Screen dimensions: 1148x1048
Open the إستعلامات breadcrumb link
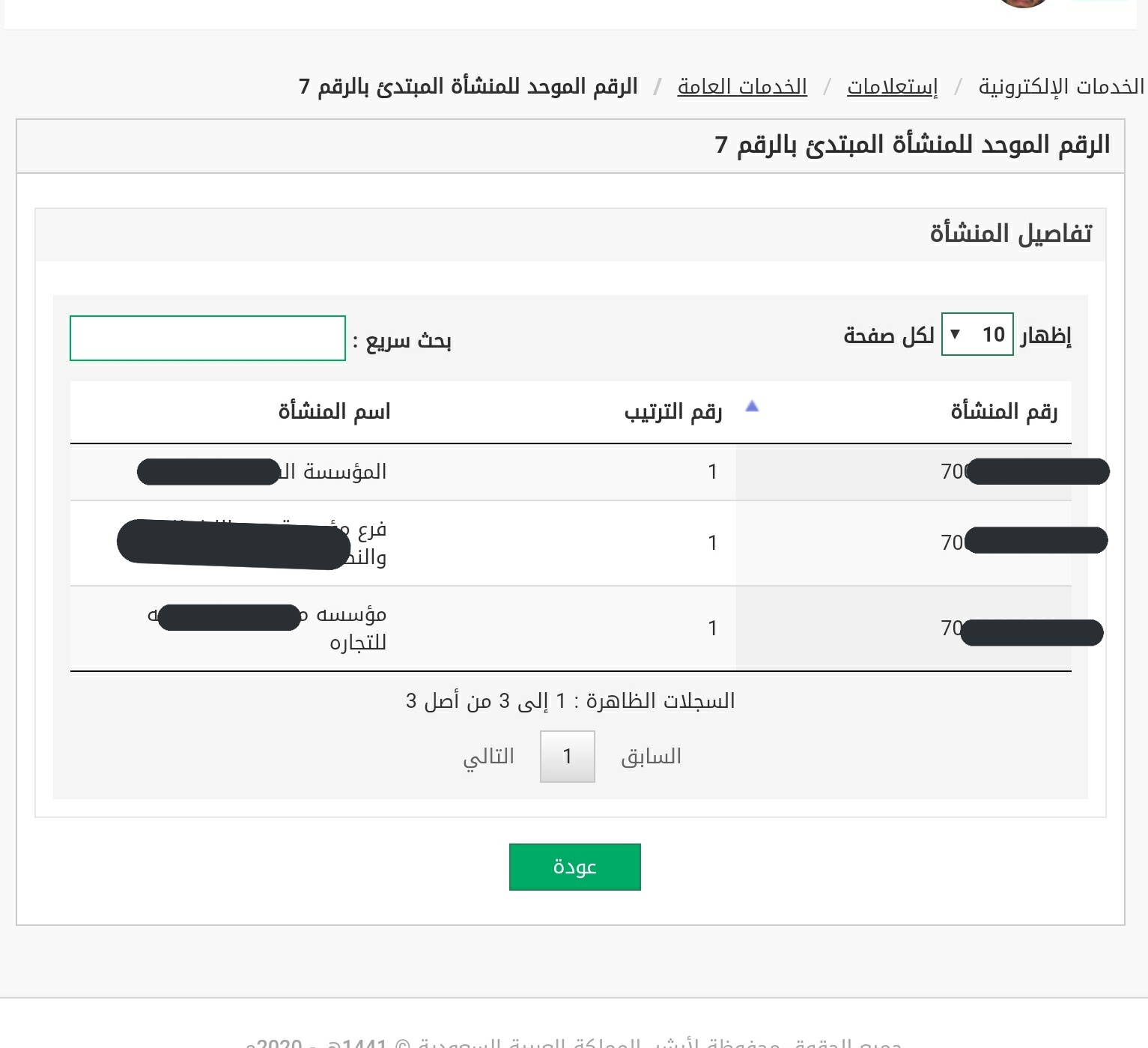pos(892,87)
